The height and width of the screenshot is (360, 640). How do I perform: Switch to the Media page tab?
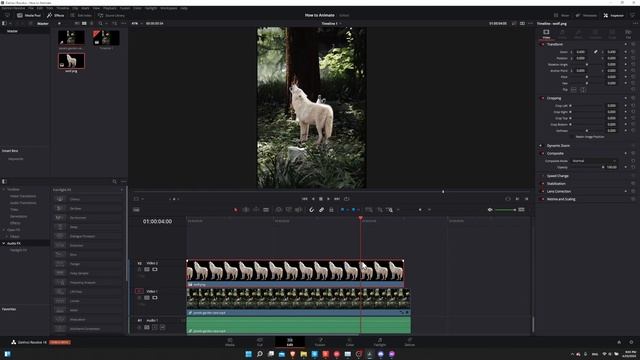230,342
